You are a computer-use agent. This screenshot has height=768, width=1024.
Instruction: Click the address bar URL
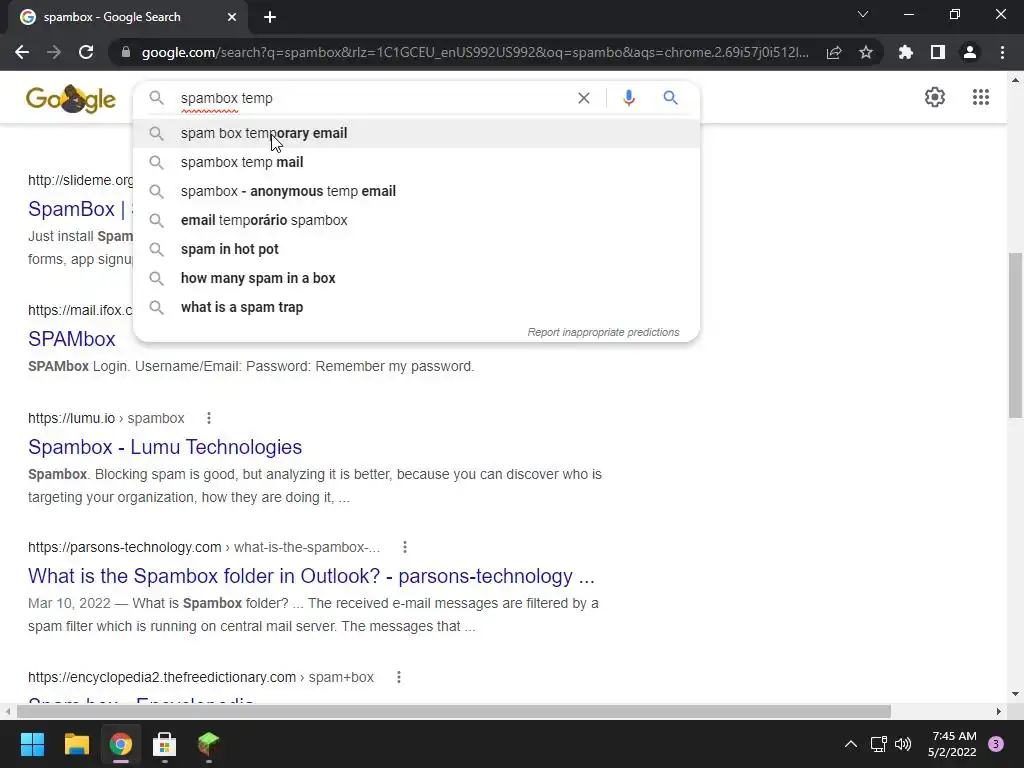coord(475,52)
